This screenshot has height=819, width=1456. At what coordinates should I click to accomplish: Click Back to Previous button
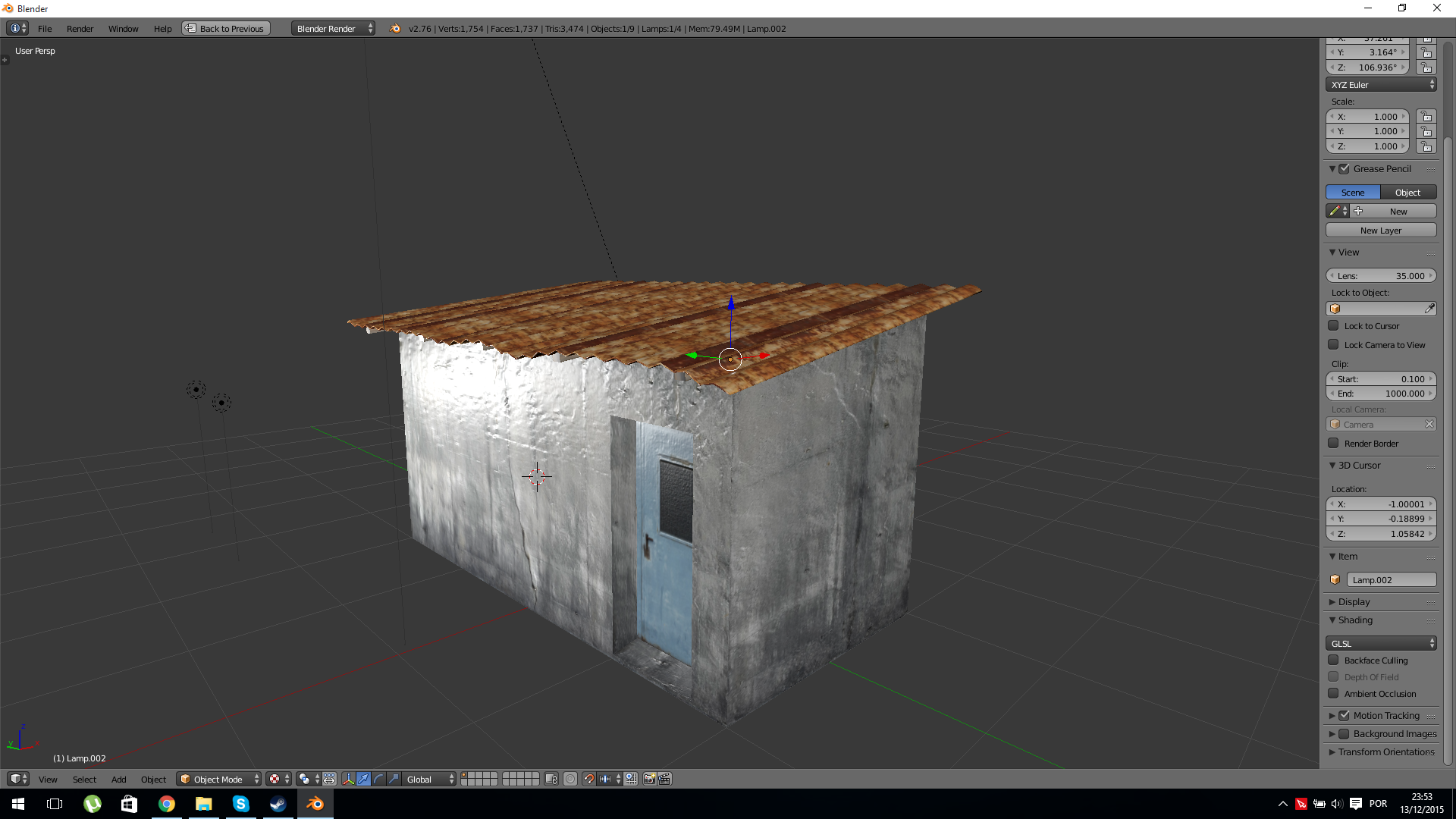tap(225, 28)
